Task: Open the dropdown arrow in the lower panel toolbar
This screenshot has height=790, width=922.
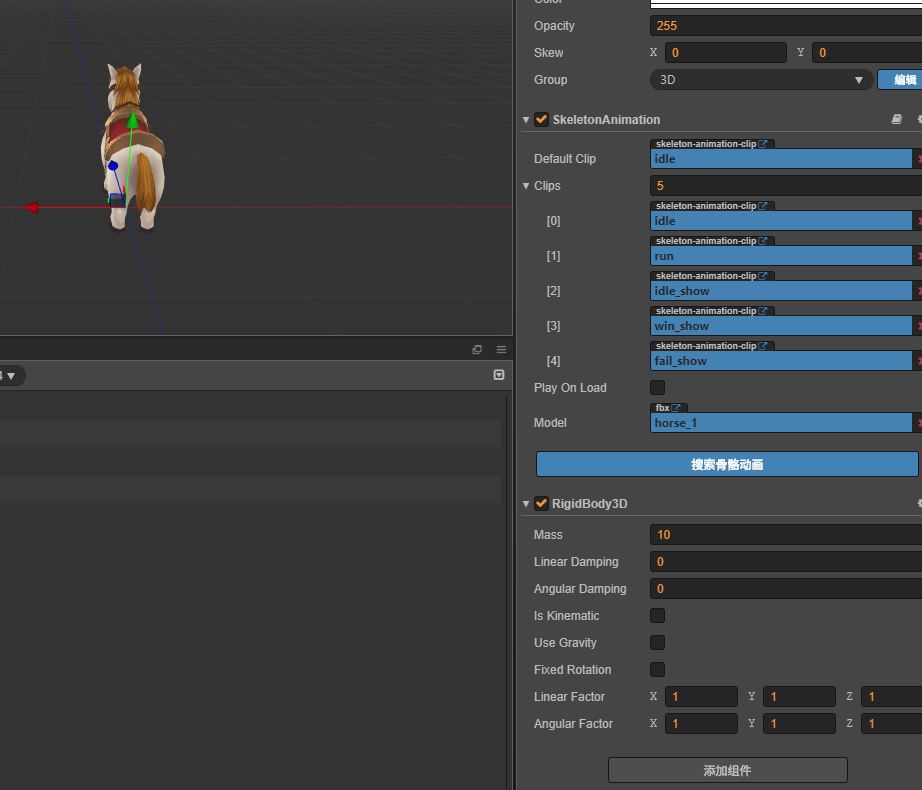Action: click(11, 376)
